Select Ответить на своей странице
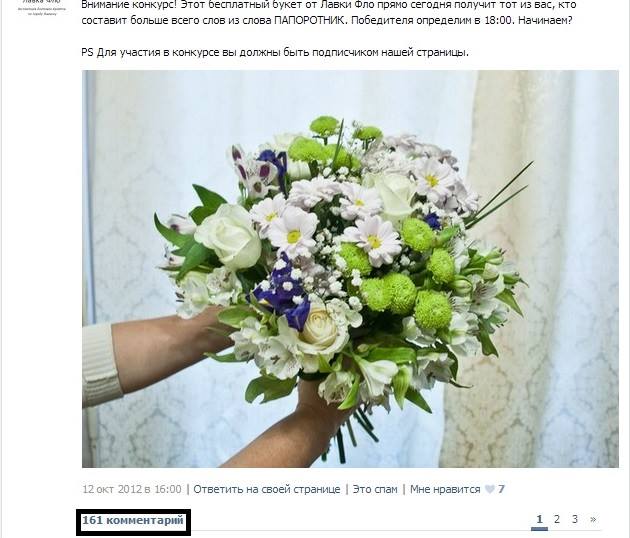630x538 pixels. point(267,489)
